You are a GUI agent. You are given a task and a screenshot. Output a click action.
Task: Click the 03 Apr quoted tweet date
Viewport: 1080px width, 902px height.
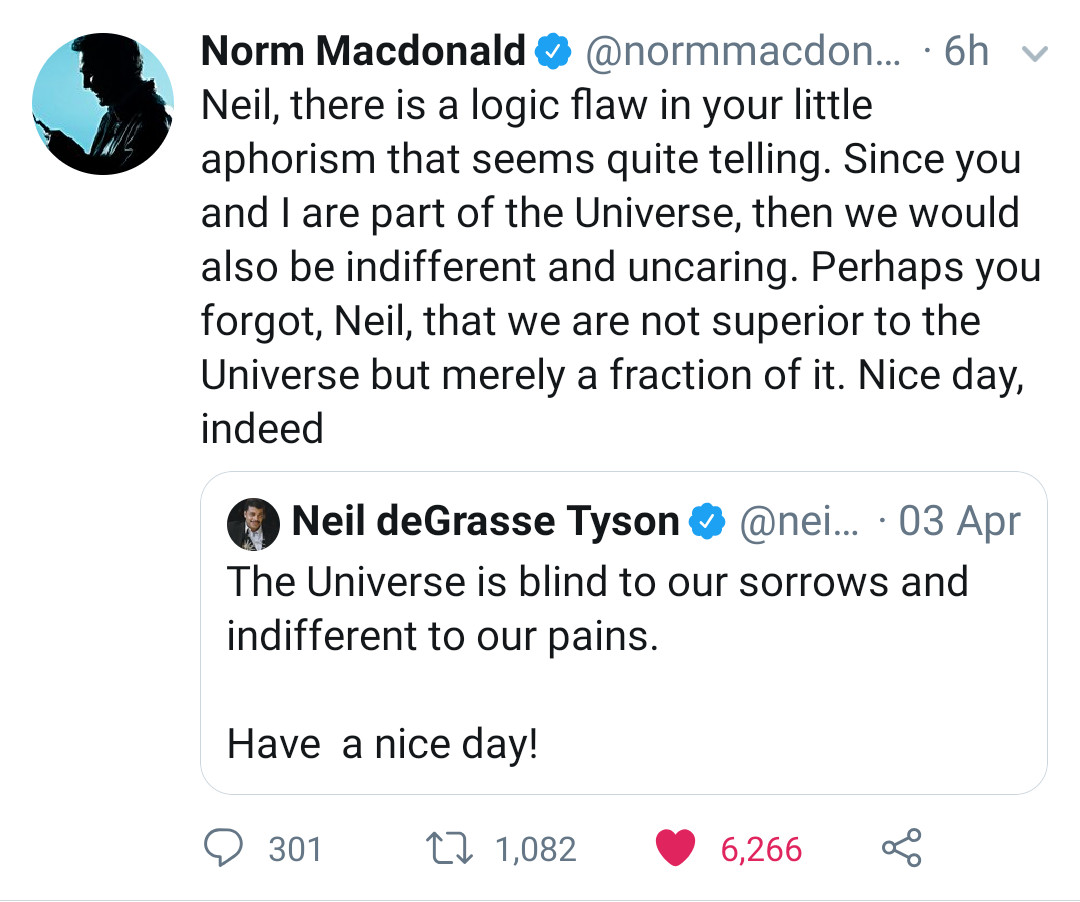959,521
